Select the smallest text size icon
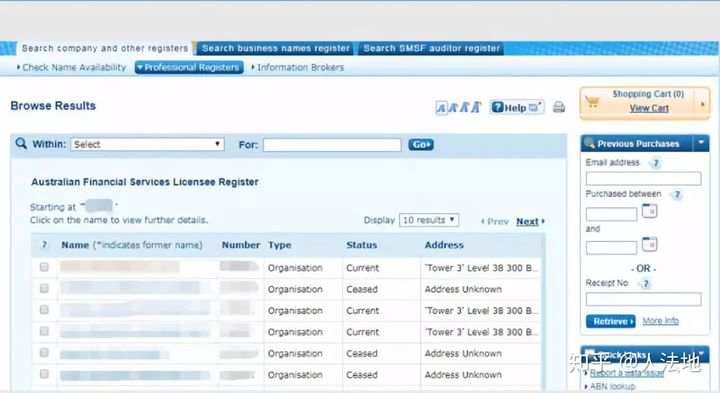Image resolution: width=720 pixels, height=393 pixels. tap(441, 108)
